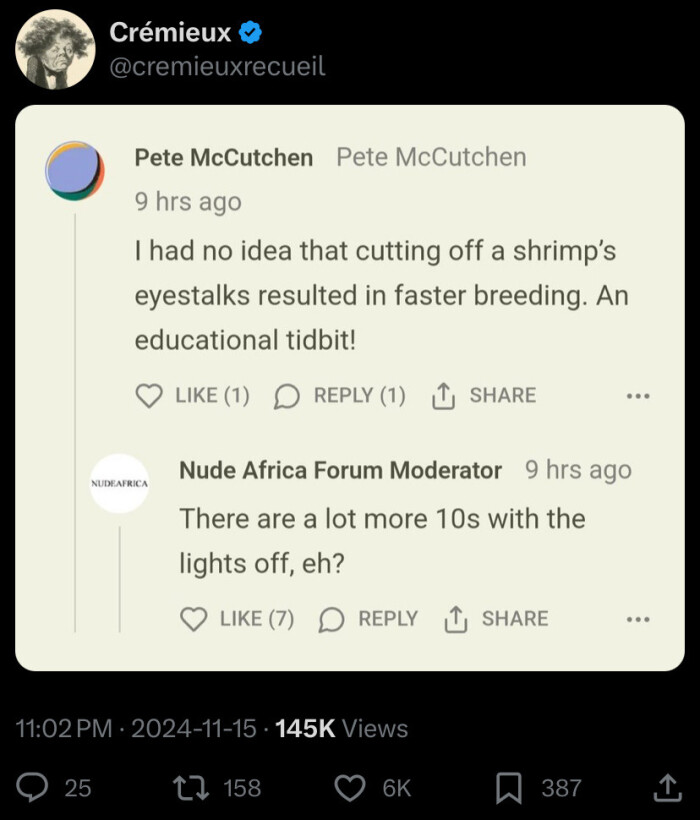Click the reply bubble on the moderator's comment

coord(331,620)
